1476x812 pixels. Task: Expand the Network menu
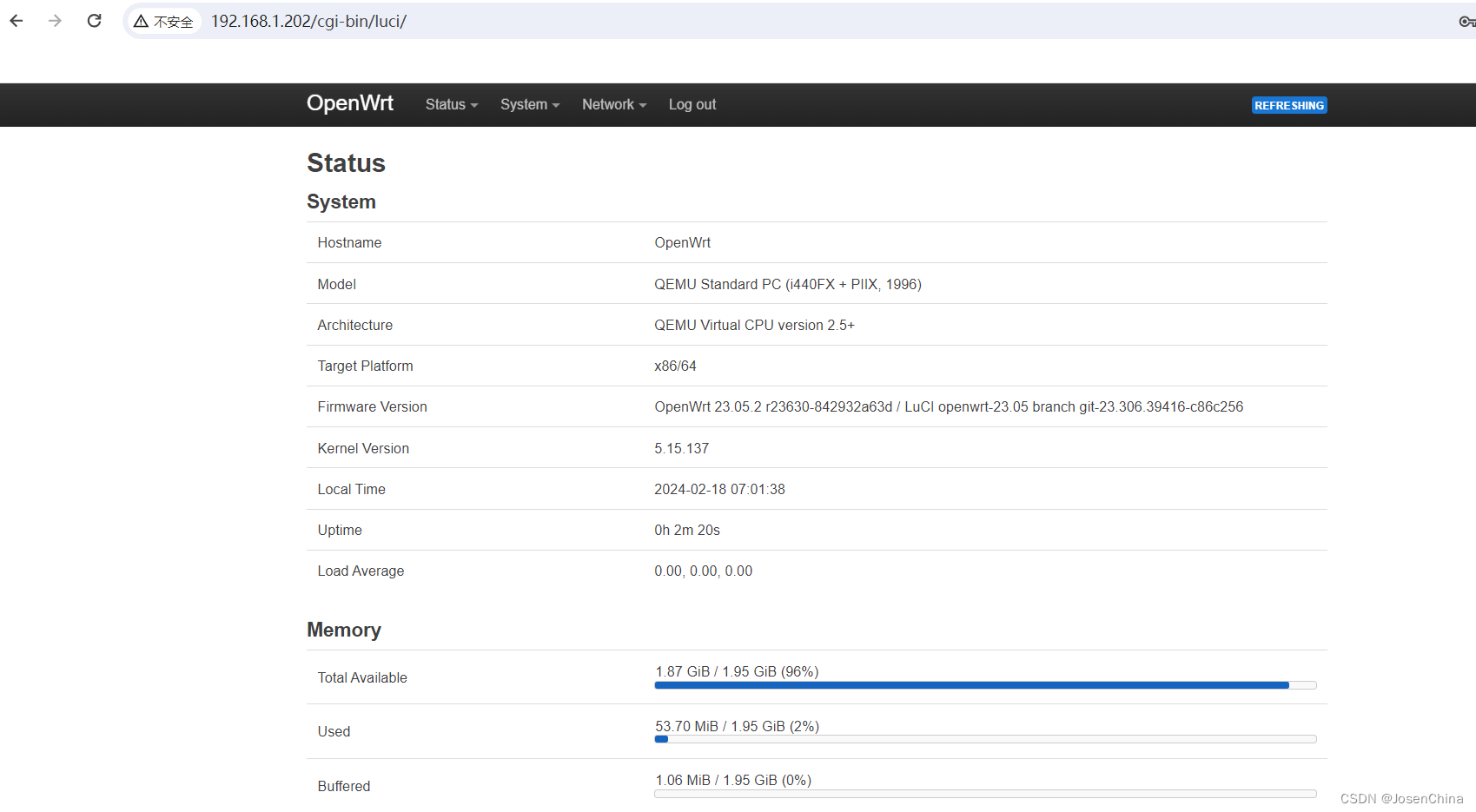coord(614,104)
